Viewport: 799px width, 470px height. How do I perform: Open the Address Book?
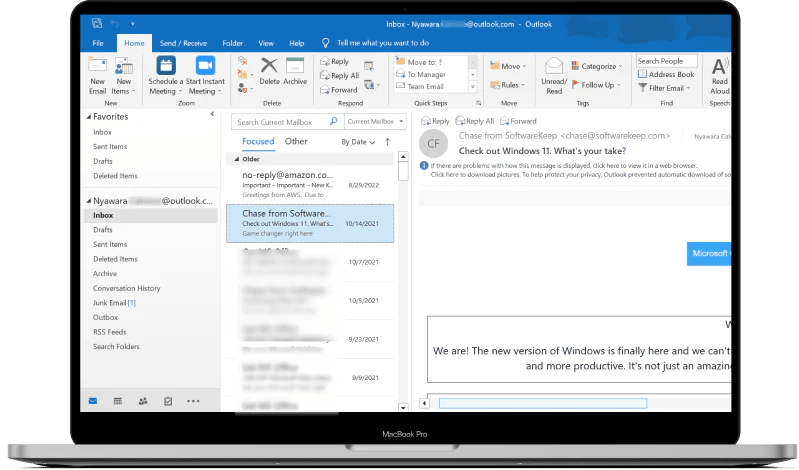click(666, 74)
